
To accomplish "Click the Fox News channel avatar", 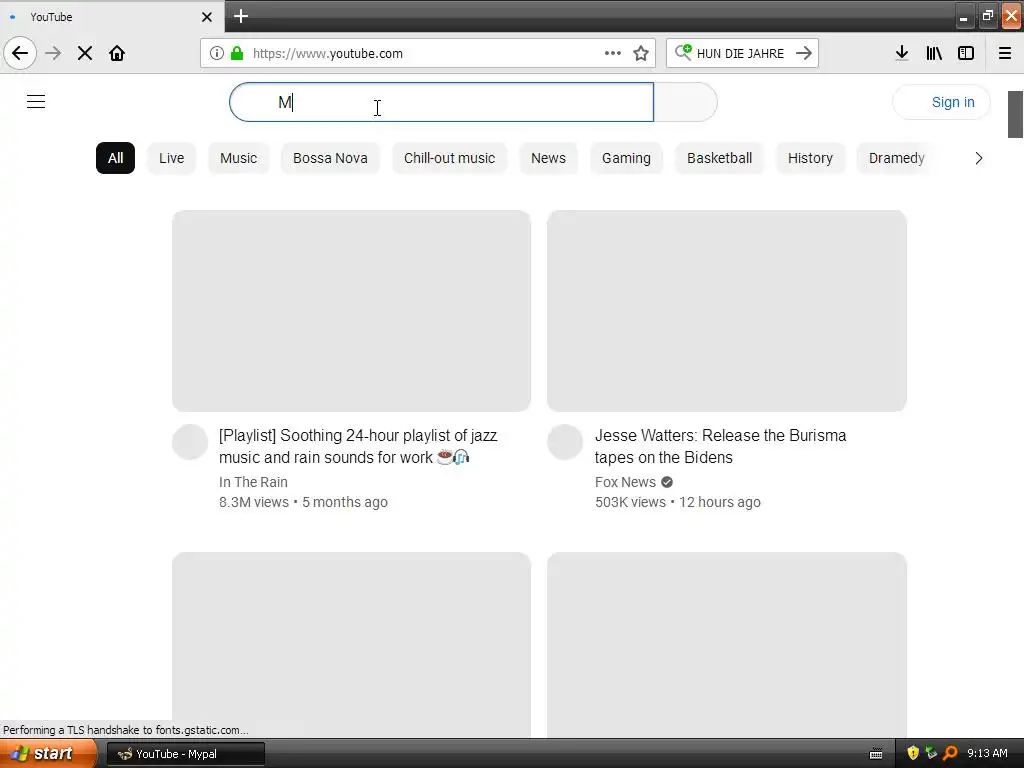I will click(x=565, y=442).
